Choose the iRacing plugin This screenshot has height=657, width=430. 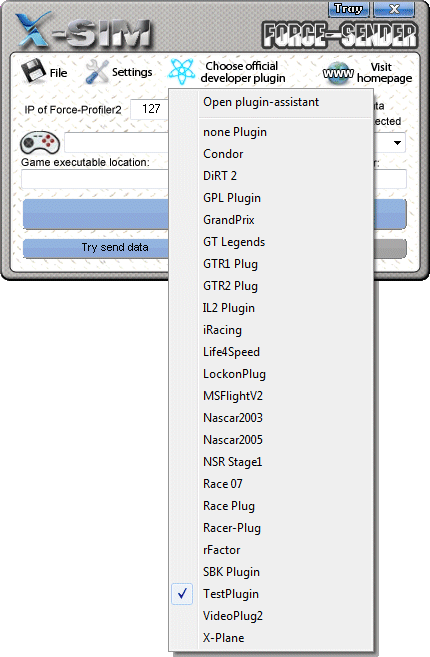(271, 330)
